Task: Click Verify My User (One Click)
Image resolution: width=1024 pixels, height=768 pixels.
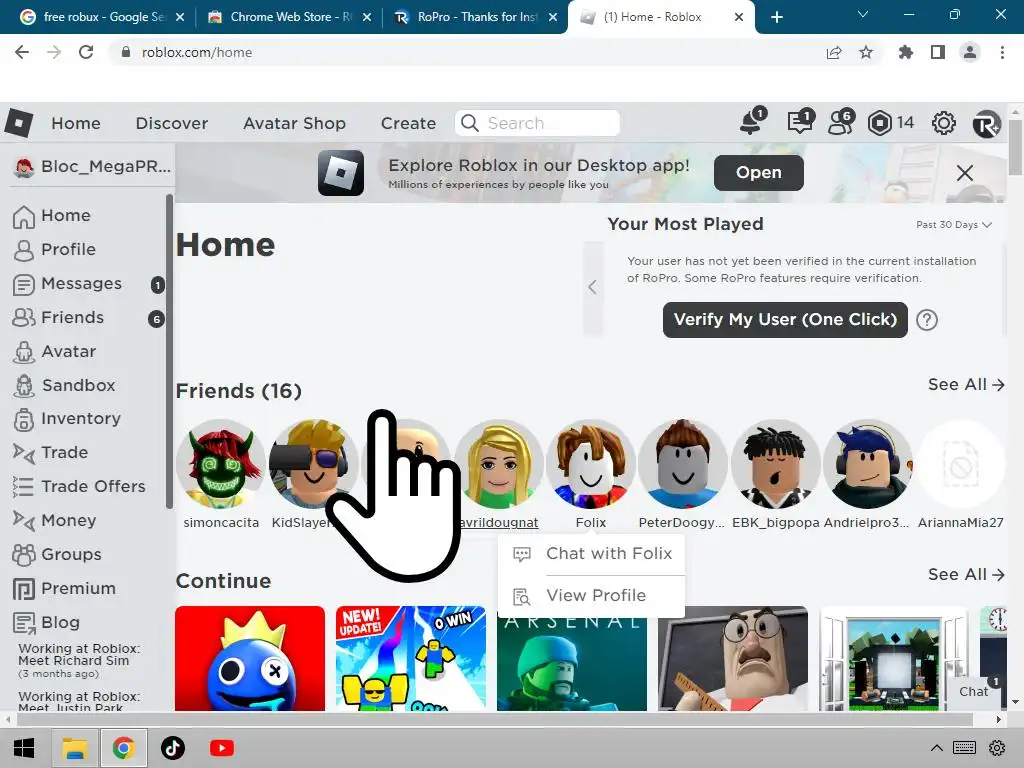Action: point(785,320)
